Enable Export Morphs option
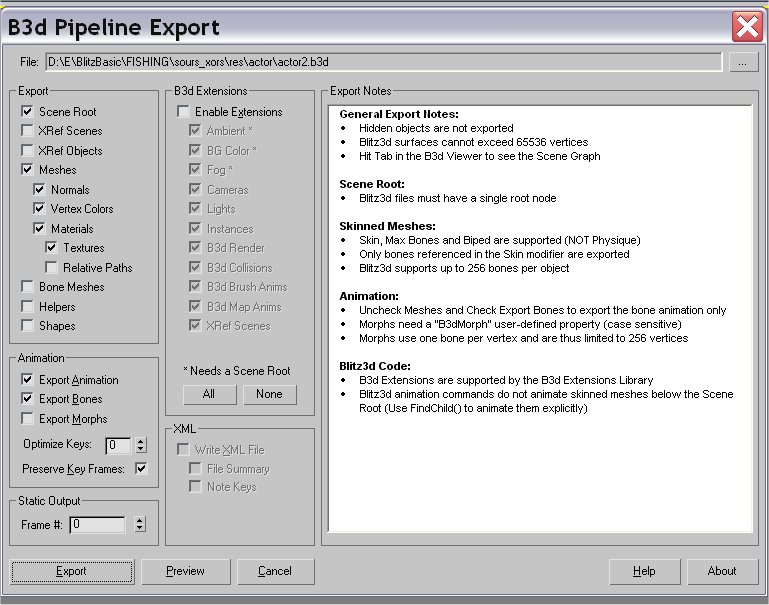This screenshot has height=605, width=769. coord(27,419)
